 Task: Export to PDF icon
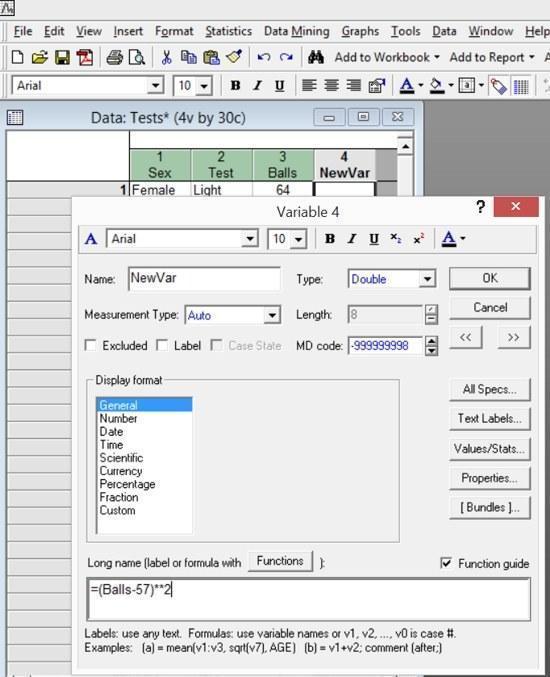tap(85, 57)
